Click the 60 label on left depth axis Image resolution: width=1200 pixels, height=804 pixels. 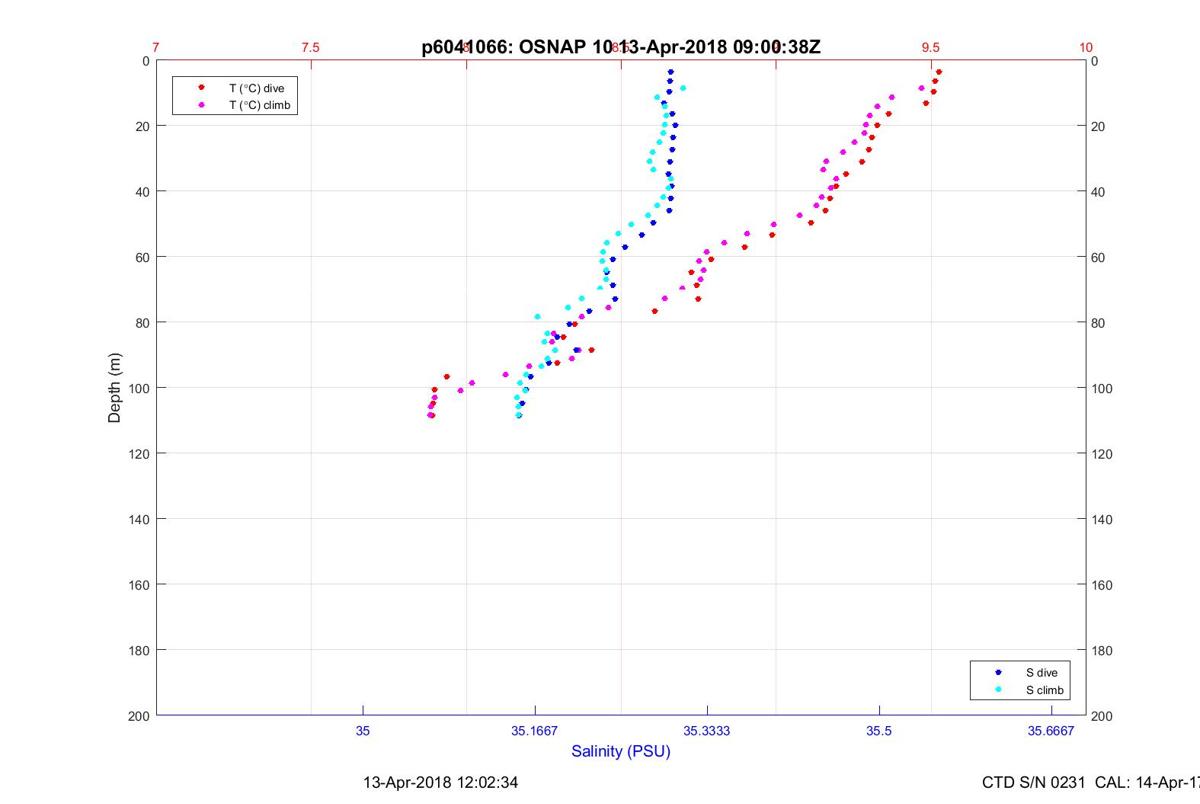(142, 257)
